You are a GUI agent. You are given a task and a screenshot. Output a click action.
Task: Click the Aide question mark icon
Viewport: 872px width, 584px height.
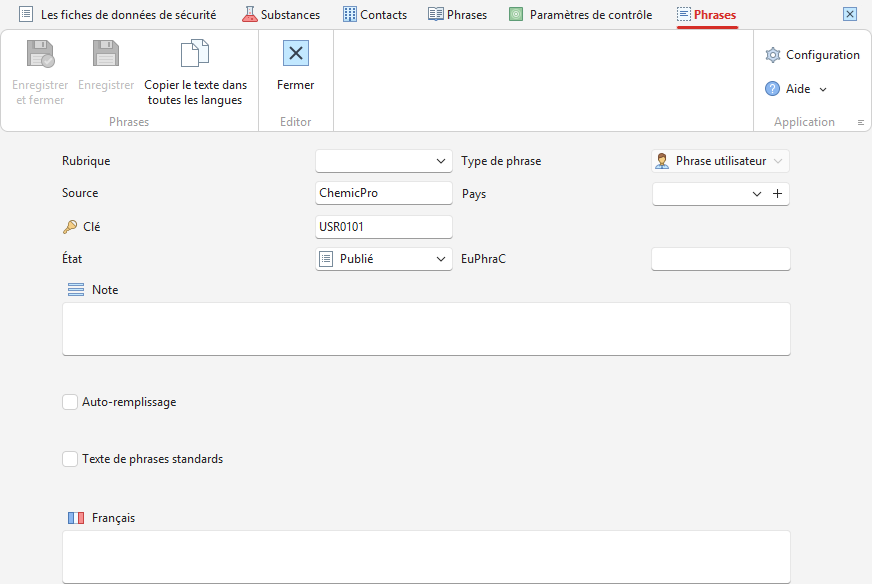772,89
